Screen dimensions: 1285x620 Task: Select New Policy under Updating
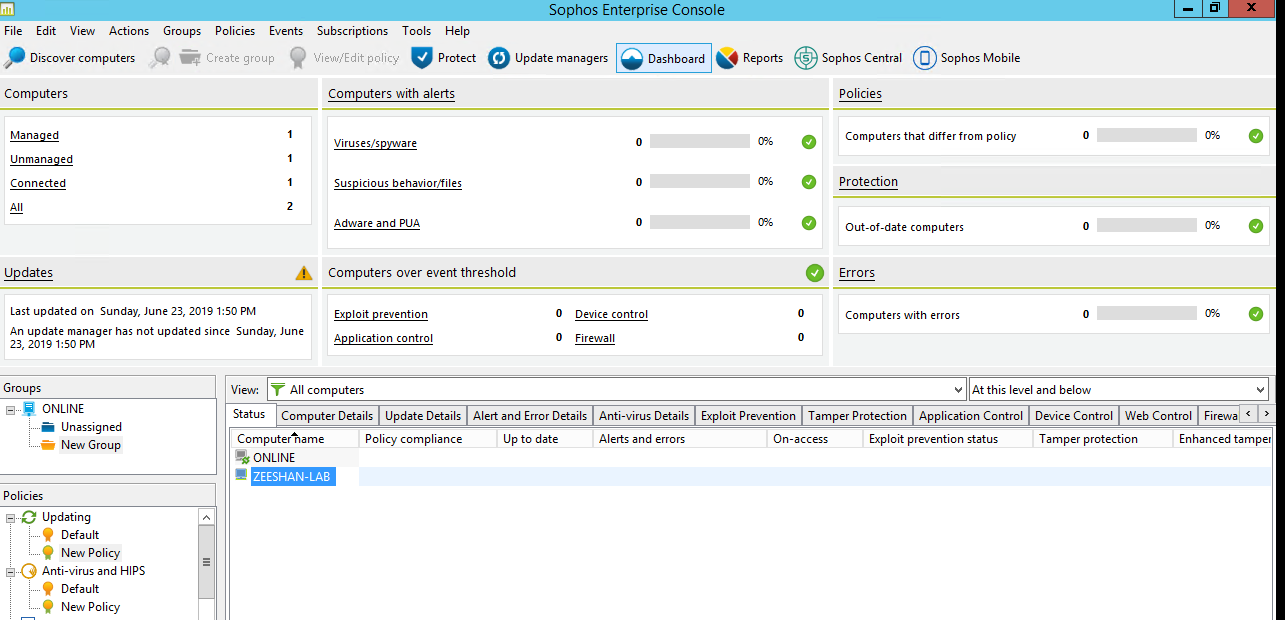coord(90,553)
